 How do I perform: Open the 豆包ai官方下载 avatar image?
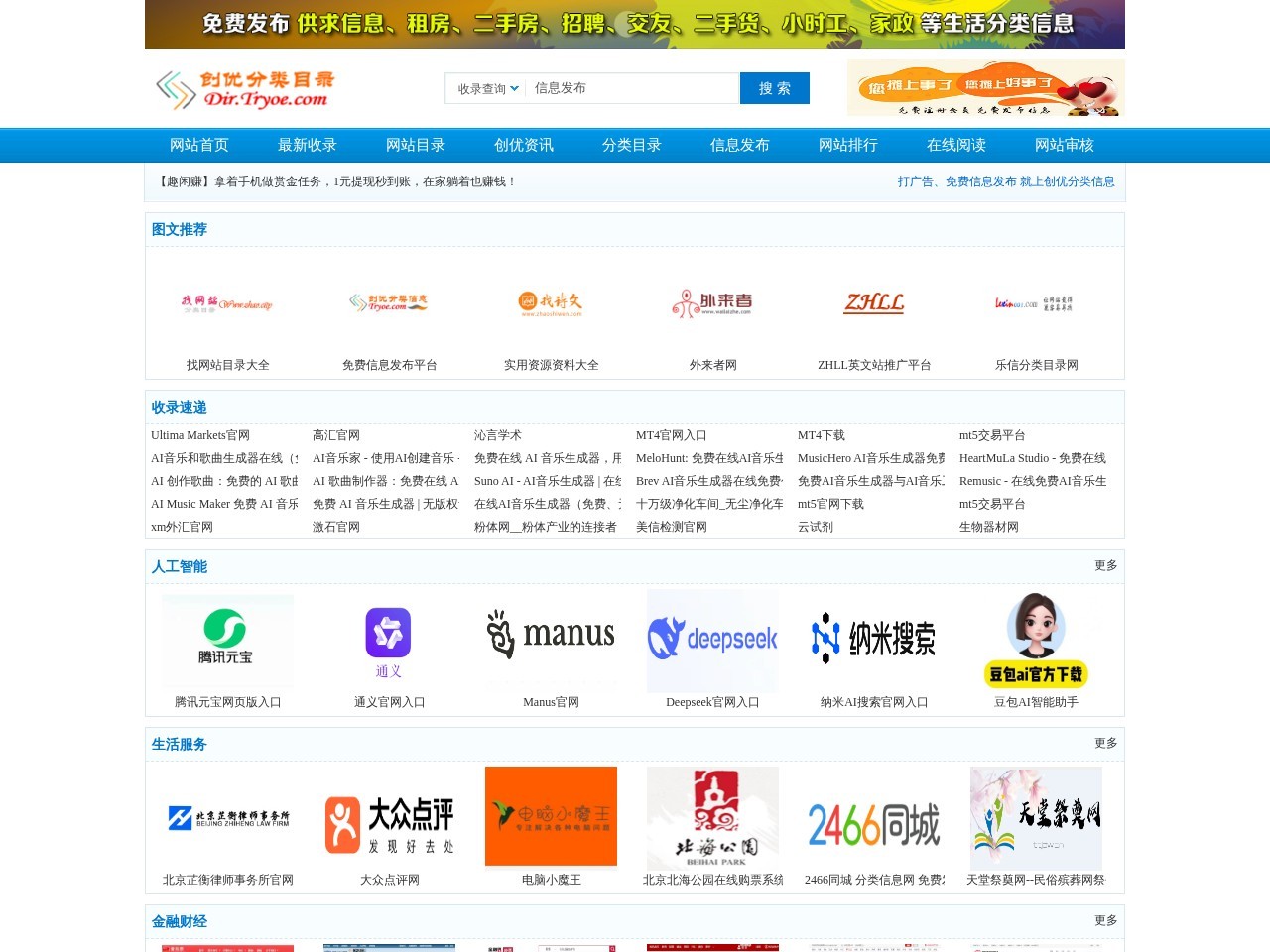pyautogui.click(x=1036, y=641)
